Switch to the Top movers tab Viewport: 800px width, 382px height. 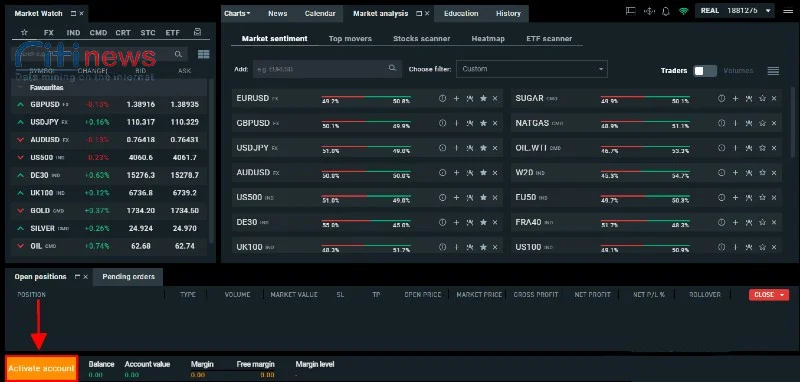(x=350, y=38)
